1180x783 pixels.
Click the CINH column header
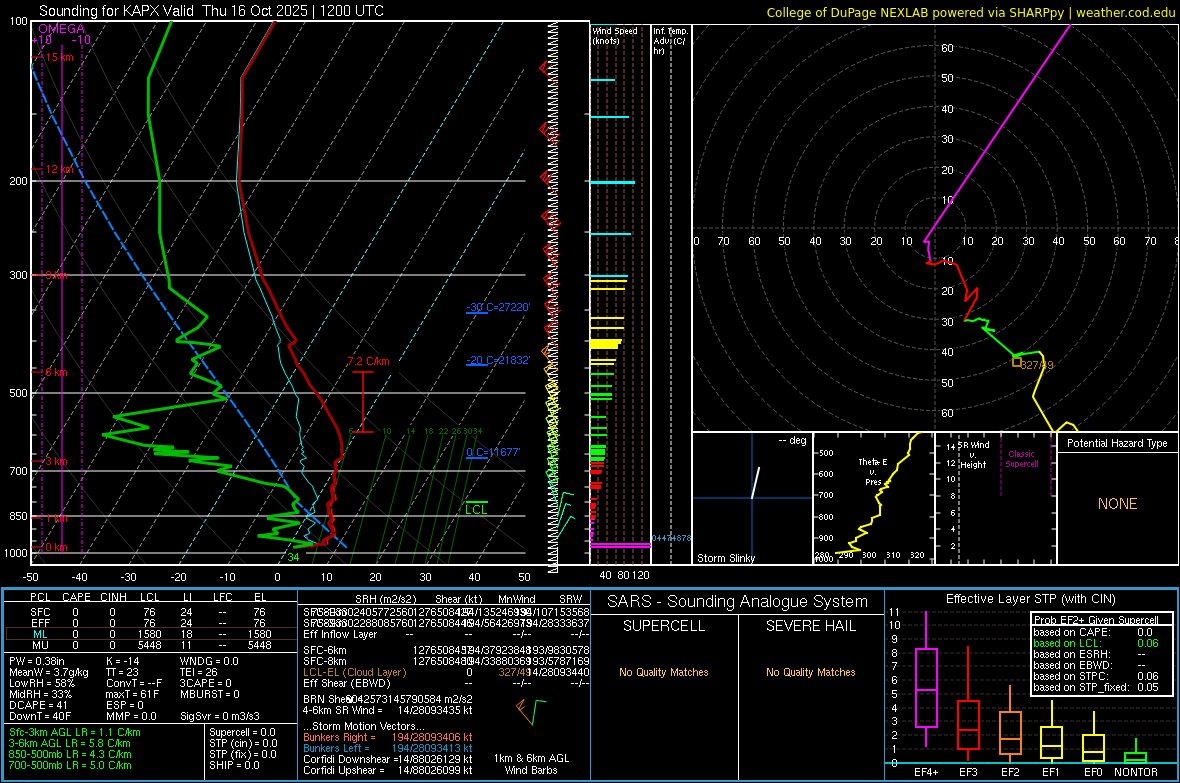[114, 597]
